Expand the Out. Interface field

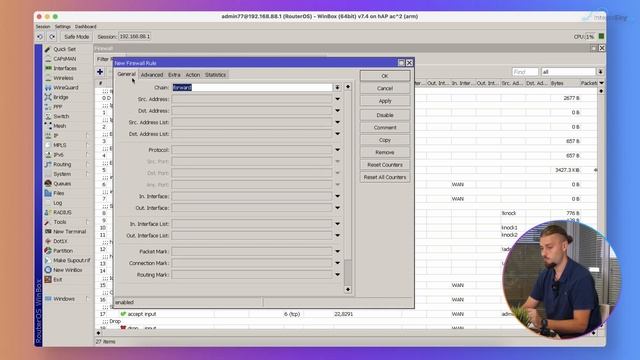click(338, 208)
